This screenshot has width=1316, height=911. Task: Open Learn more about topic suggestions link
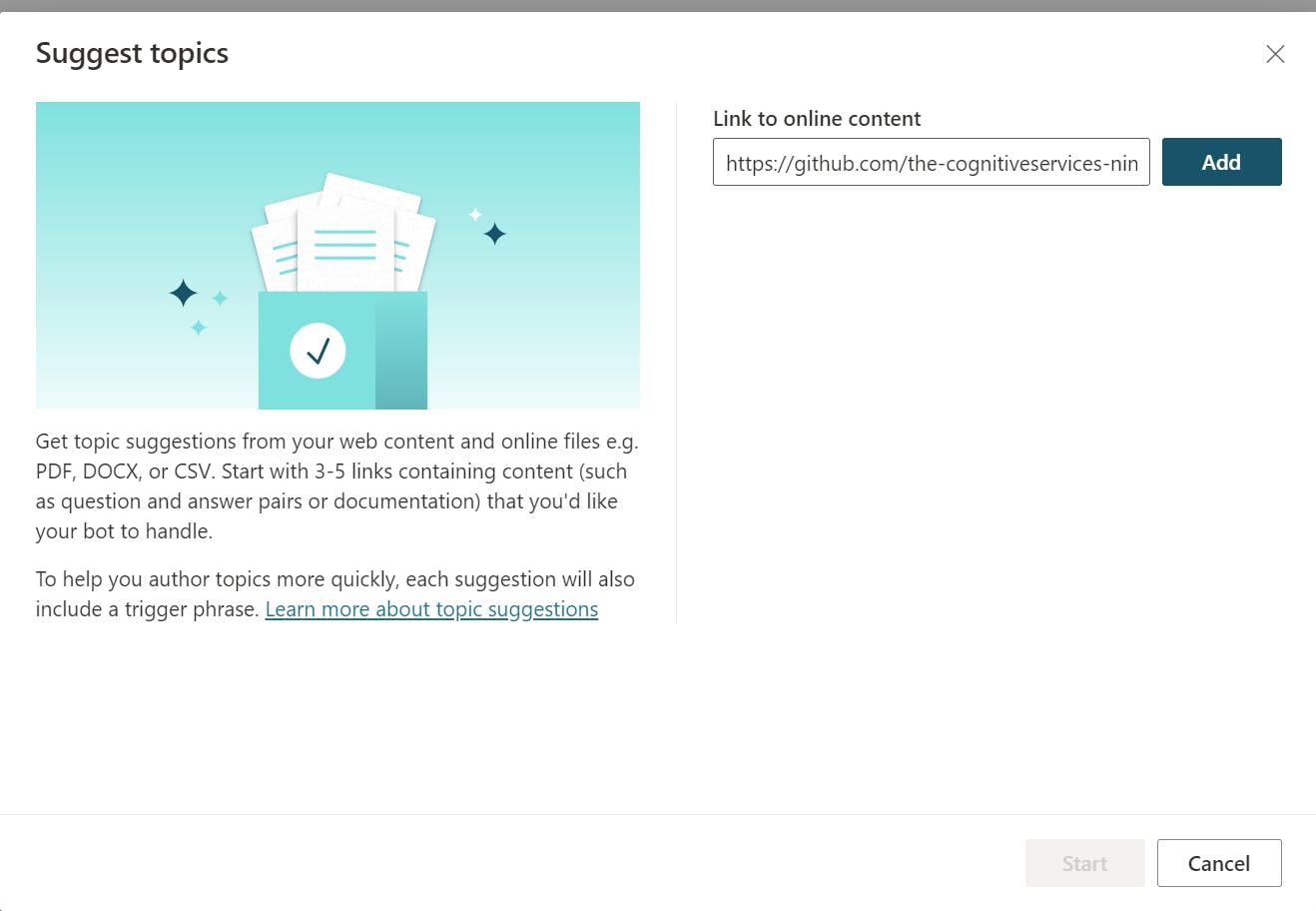[431, 609]
